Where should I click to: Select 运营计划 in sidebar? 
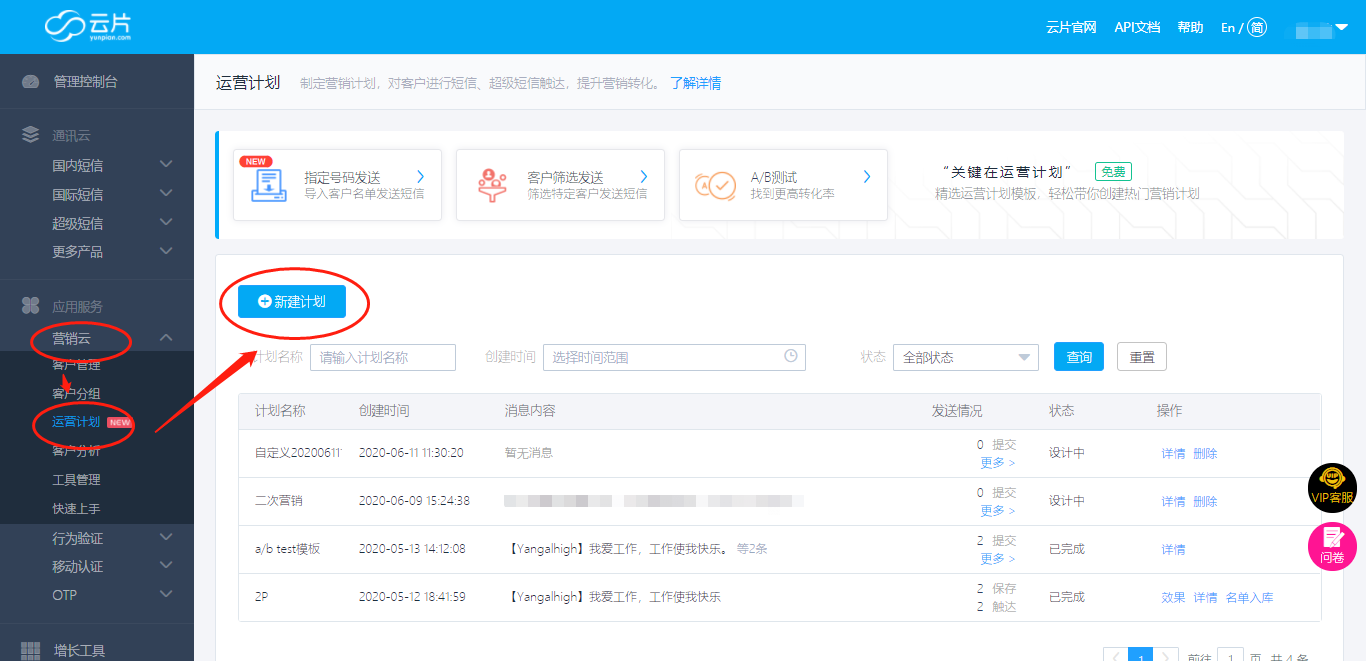point(76,422)
